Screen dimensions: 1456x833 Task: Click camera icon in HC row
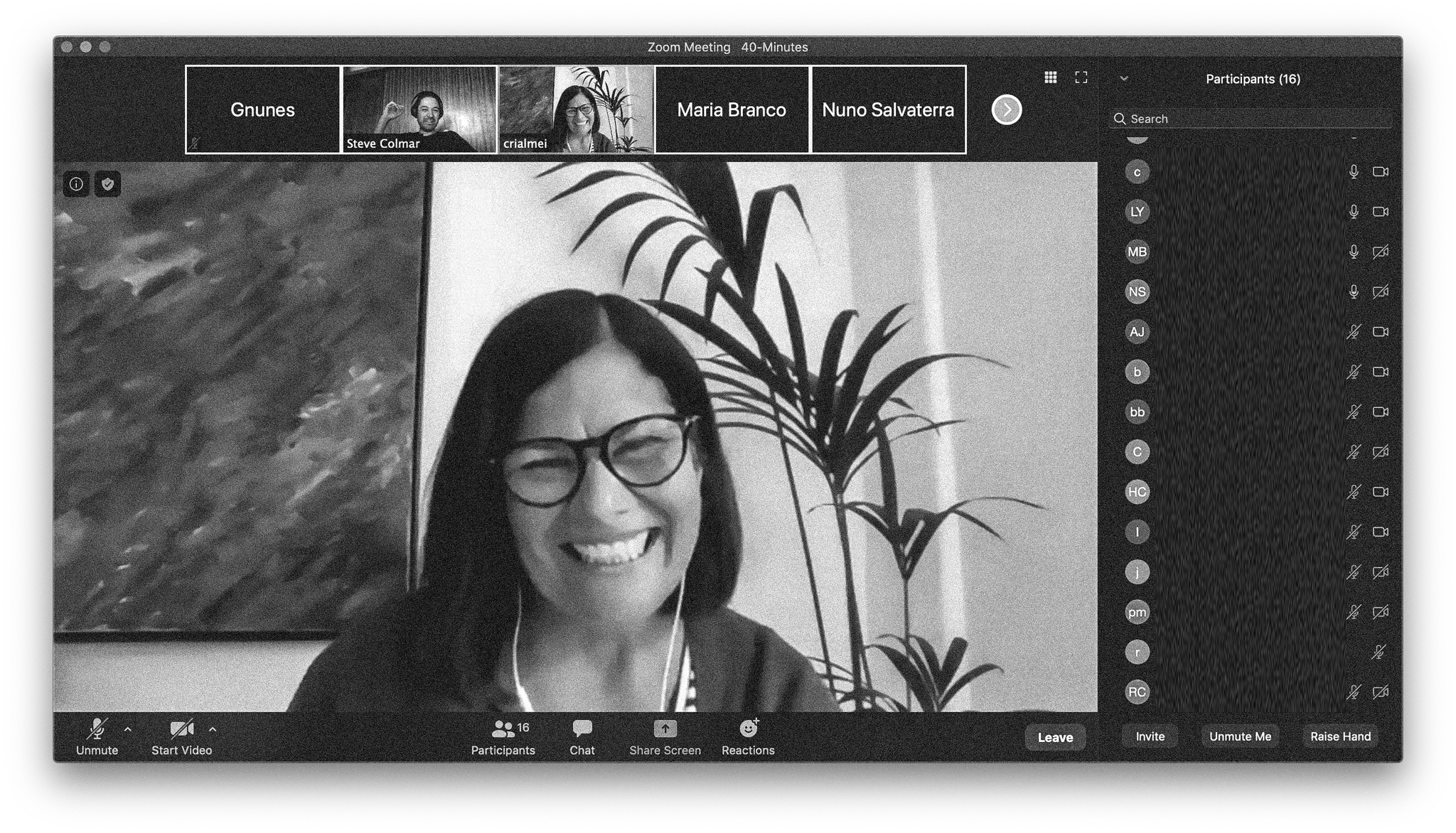[x=1380, y=492]
